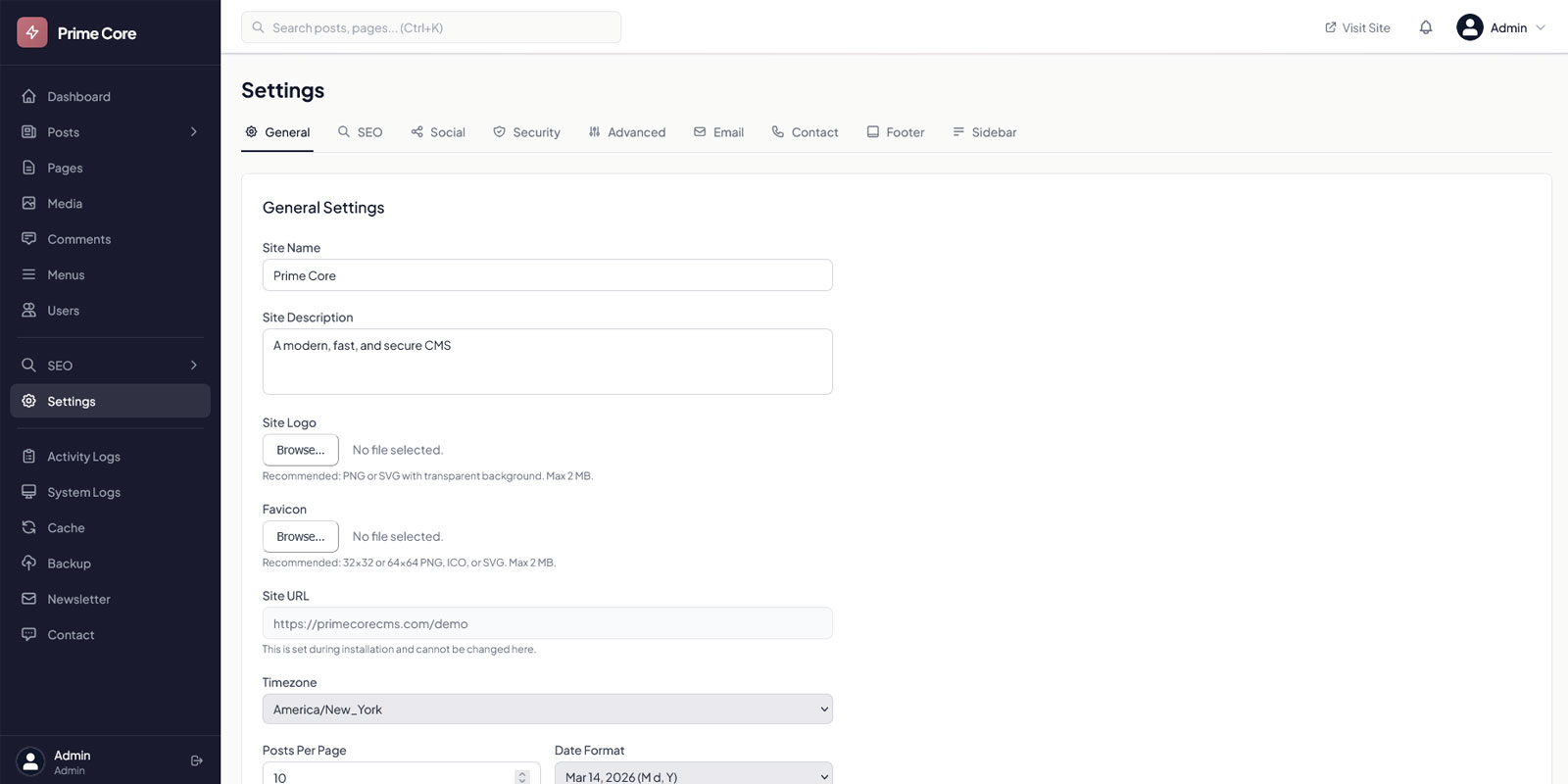1568x784 pixels.
Task: Open Activity Logs in sidebar
Action: pos(83,457)
